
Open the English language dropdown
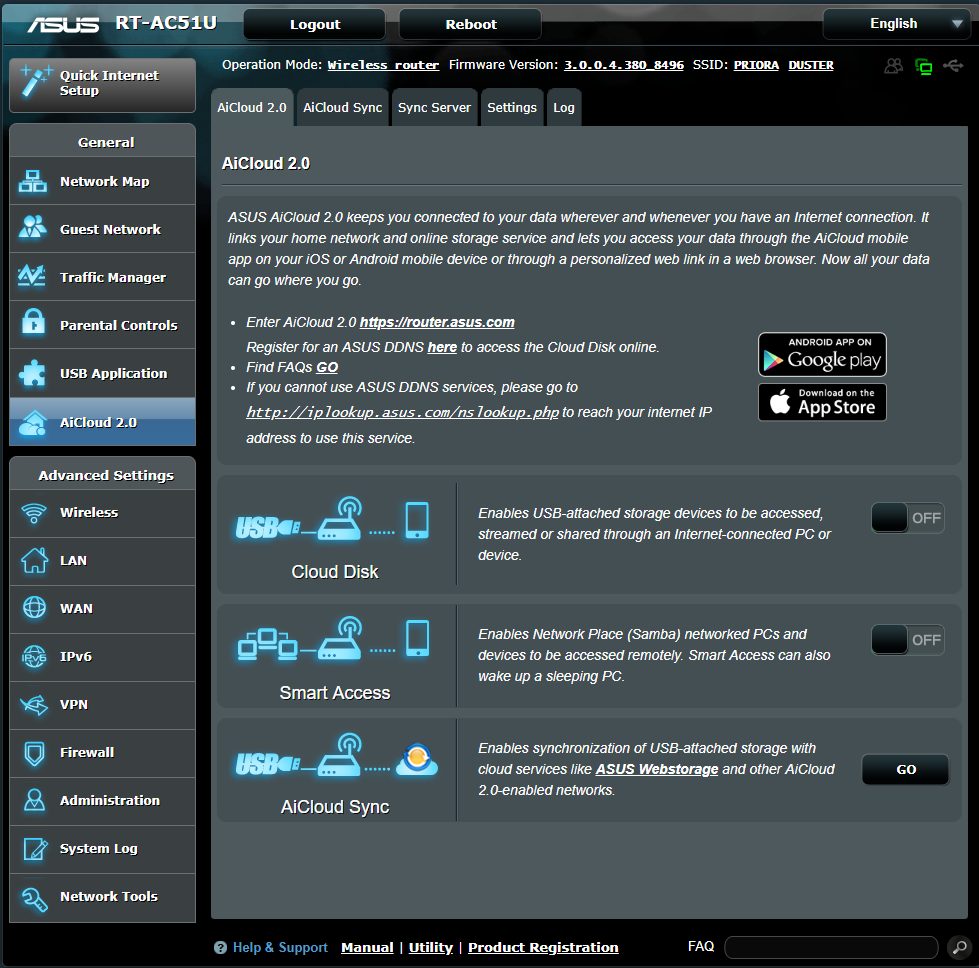pyautogui.click(x=897, y=24)
